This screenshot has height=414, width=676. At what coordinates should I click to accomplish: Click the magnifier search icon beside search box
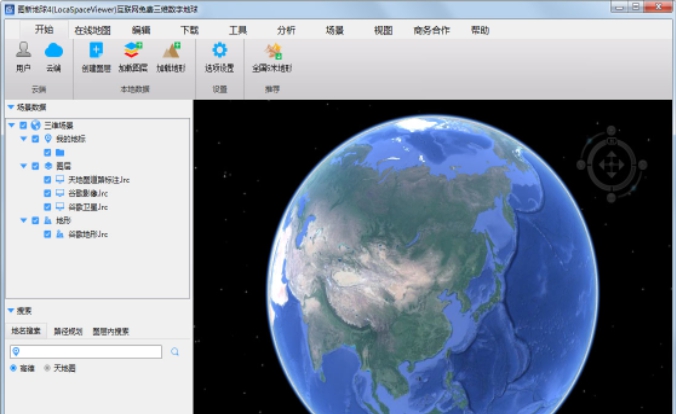pyautogui.click(x=175, y=352)
